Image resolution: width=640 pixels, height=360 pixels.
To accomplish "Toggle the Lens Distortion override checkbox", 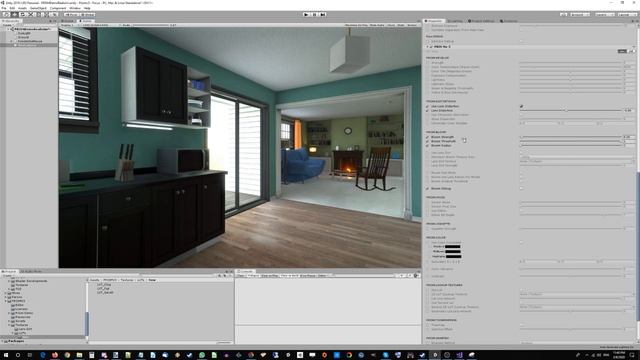I will pyautogui.click(x=427, y=111).
